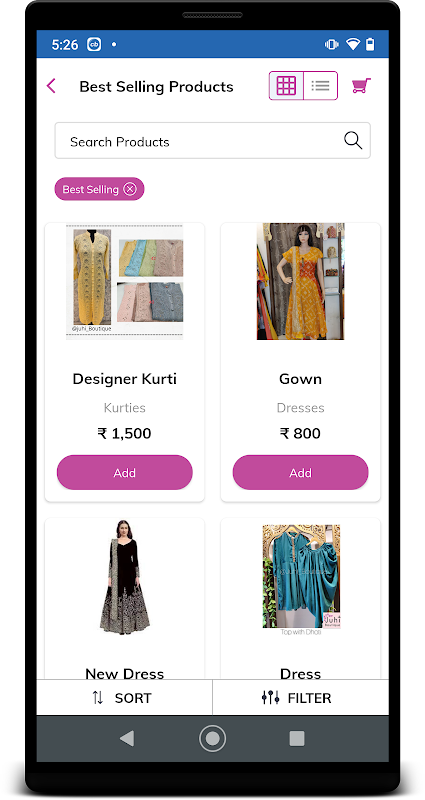Add Designer Kurti to cart
425x800 pixels.
[124, 472]
